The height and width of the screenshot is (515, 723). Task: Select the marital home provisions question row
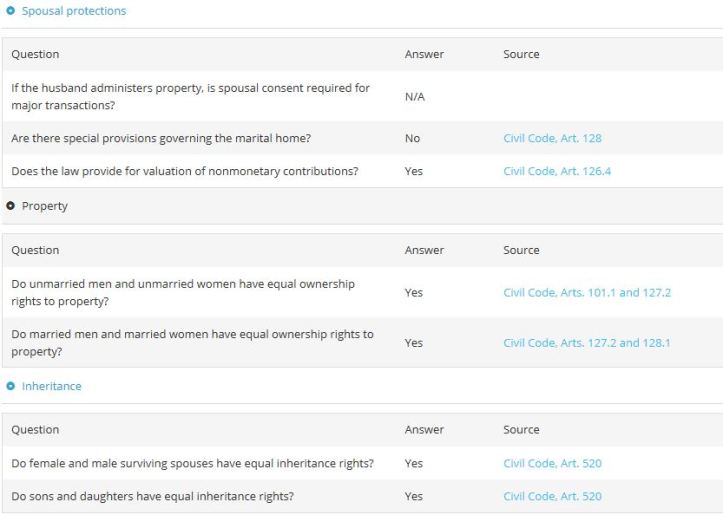coord(164,138)
